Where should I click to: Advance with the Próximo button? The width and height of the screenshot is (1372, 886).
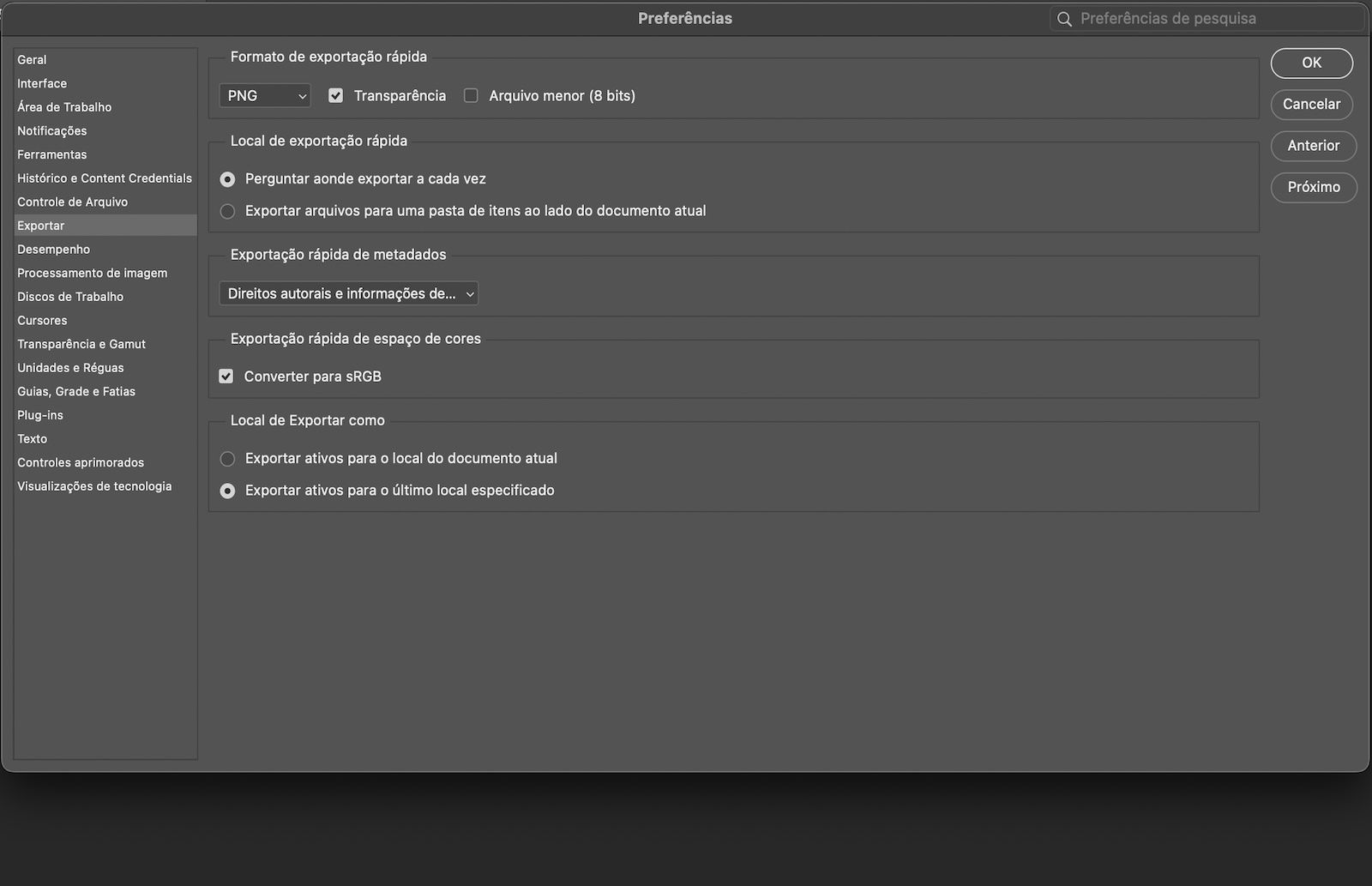pos(1314,187)
